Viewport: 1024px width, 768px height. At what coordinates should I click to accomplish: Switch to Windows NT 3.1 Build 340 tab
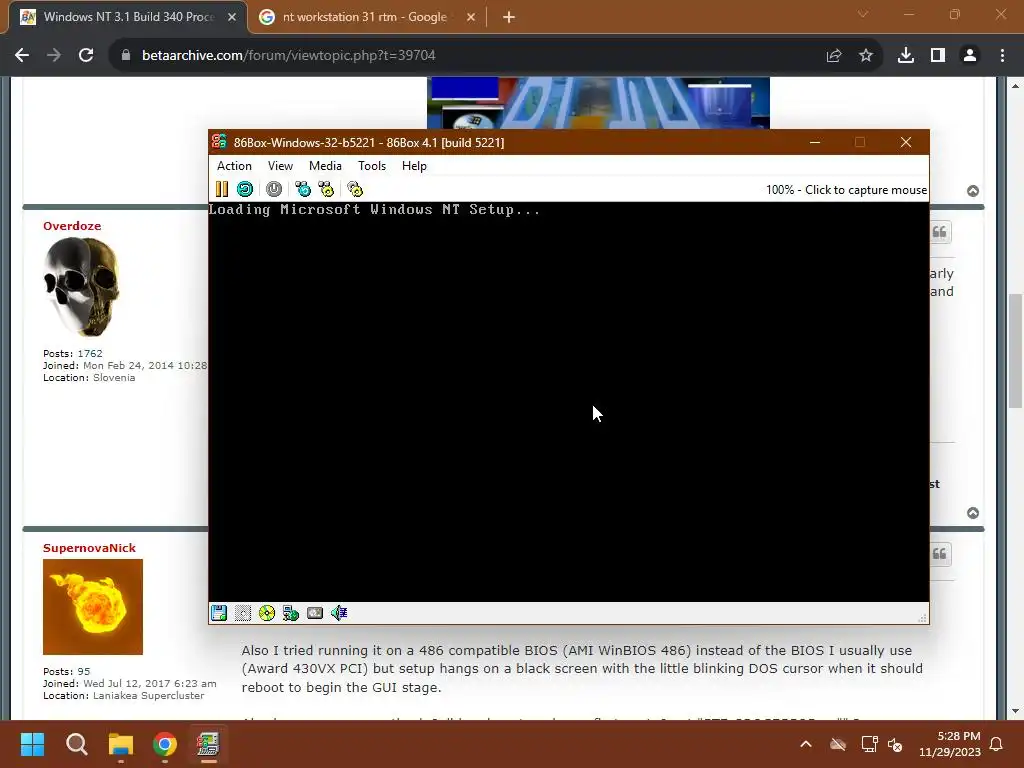tap(128, 17)
